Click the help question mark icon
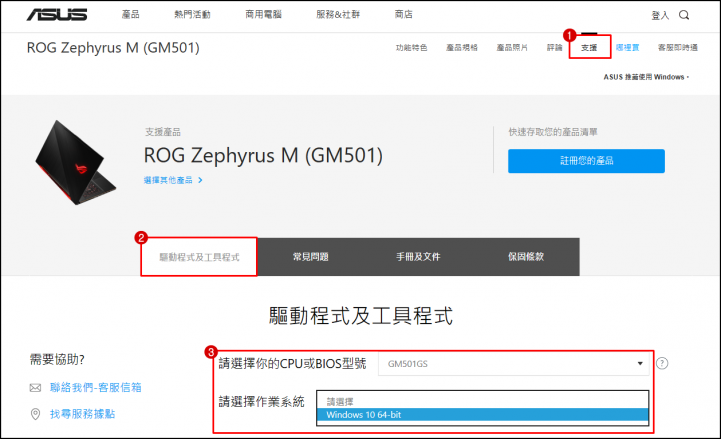This screenshot has width=721, height=439. tap(662, 363)
